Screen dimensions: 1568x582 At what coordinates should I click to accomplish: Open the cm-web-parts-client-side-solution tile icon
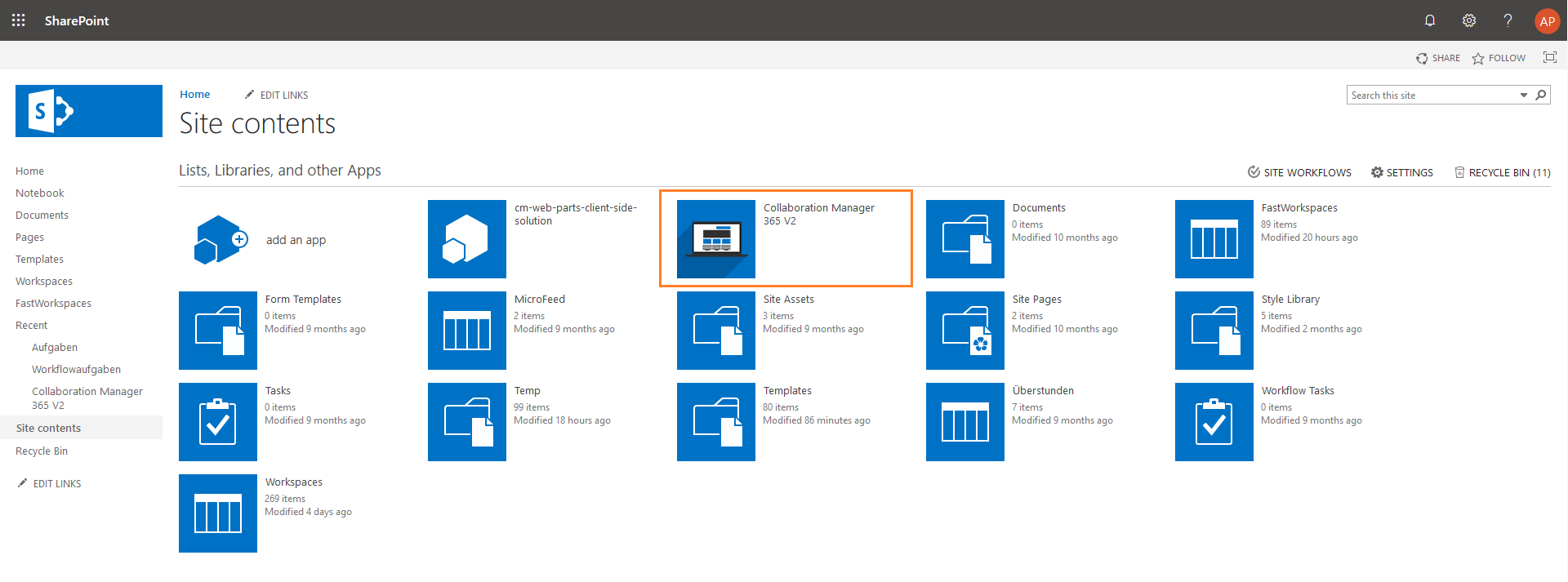pos(467,239)
